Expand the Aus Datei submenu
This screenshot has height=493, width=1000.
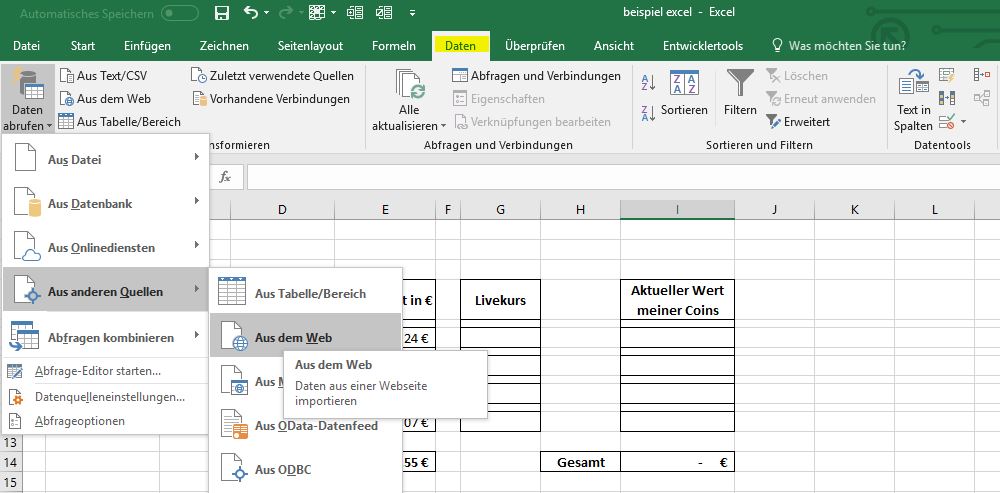click(105, 160)
